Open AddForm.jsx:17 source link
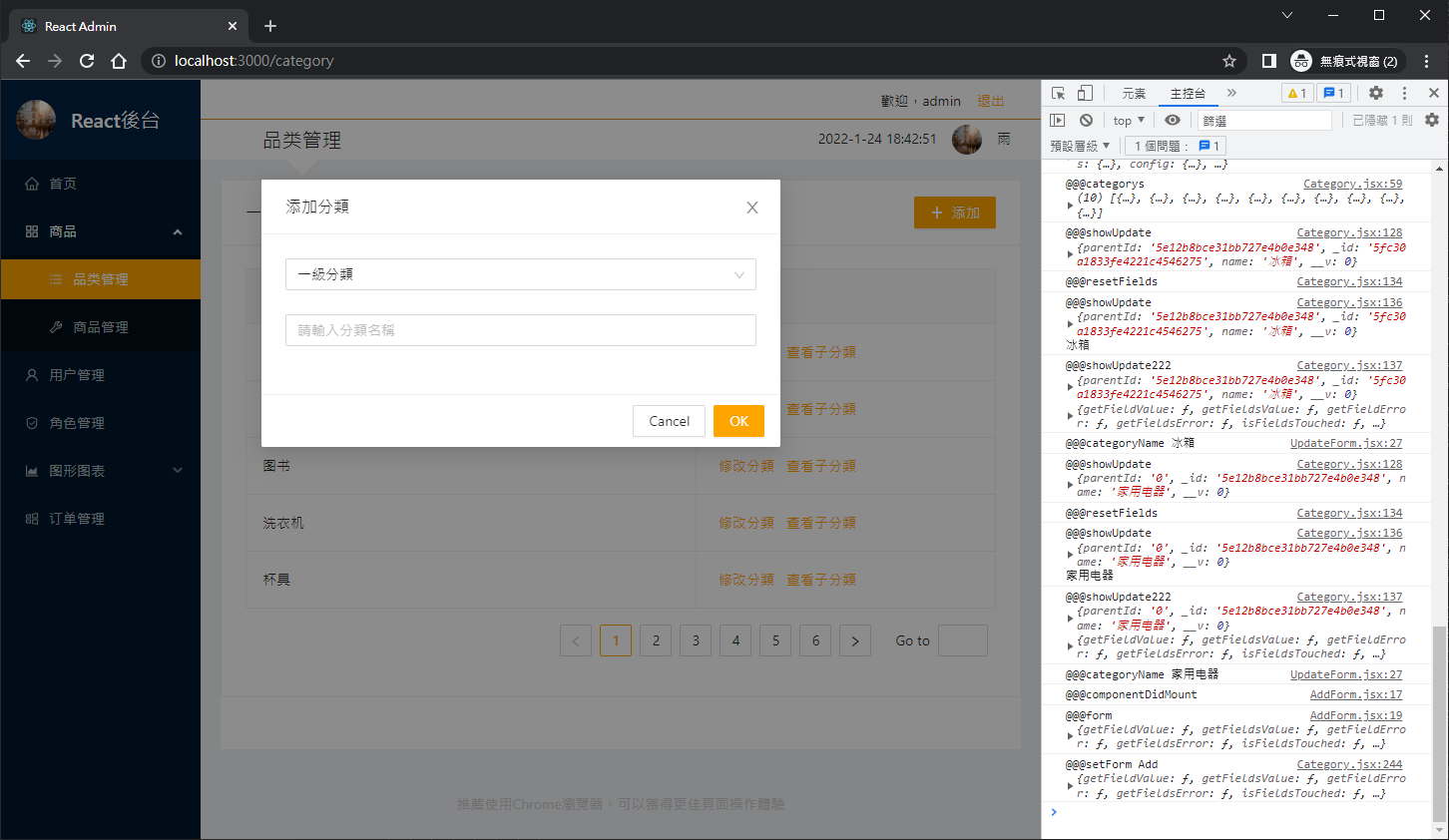Screen dimensions: 1449x840 1356,694
